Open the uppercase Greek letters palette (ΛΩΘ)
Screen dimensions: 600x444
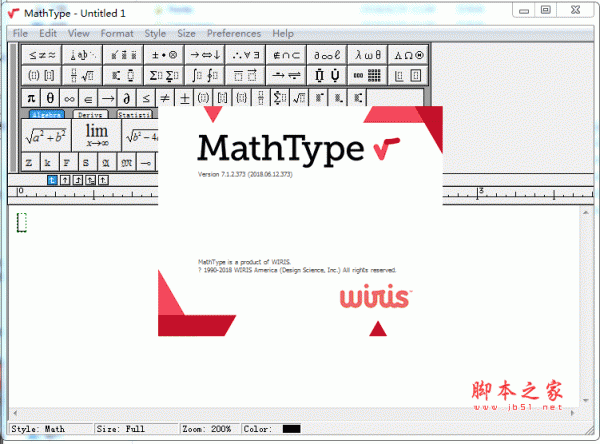[408, 55]
